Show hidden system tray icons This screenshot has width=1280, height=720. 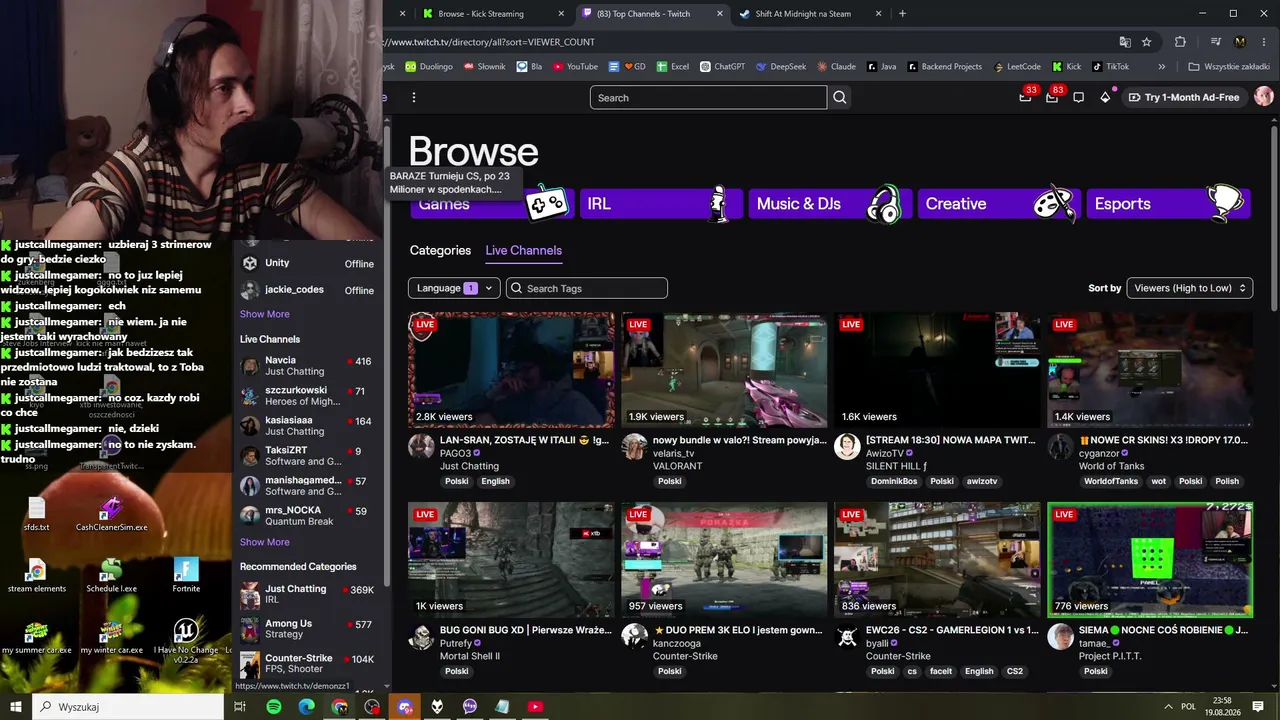point(1168,707)
